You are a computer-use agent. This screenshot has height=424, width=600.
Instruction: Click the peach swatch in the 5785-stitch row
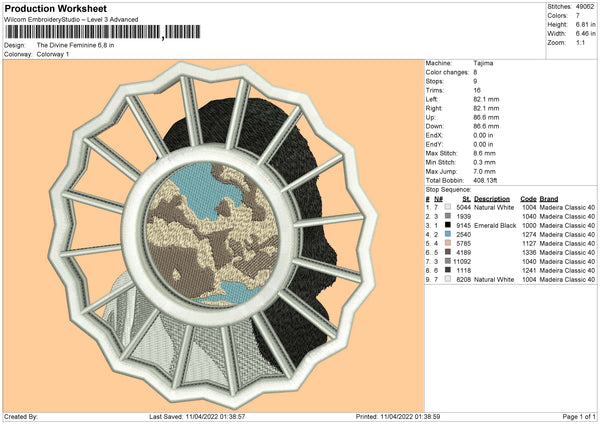tap(448, 243)
